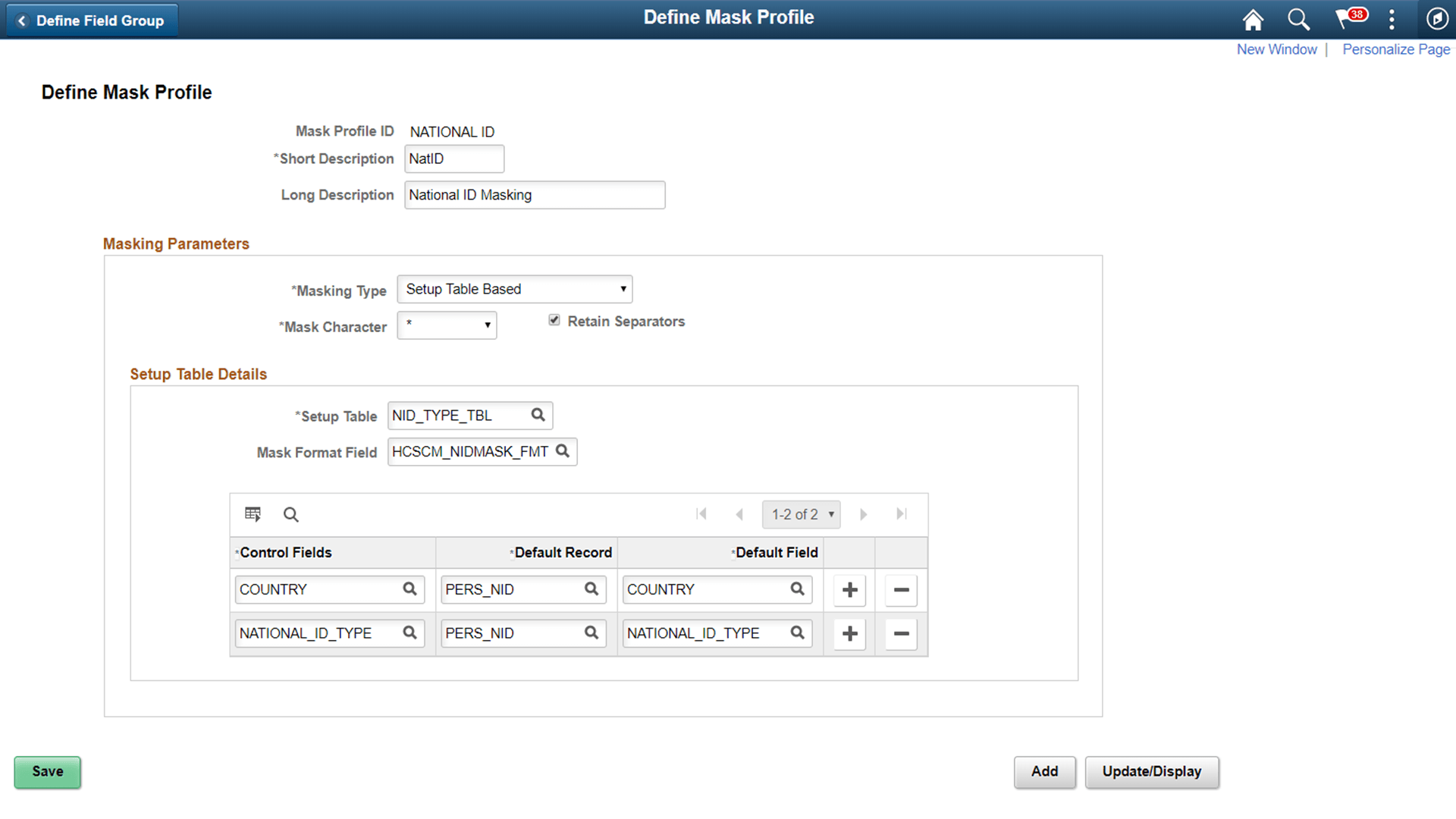Click inside the Long Description field
The image size is (1456, 819).
pos(534,195)
